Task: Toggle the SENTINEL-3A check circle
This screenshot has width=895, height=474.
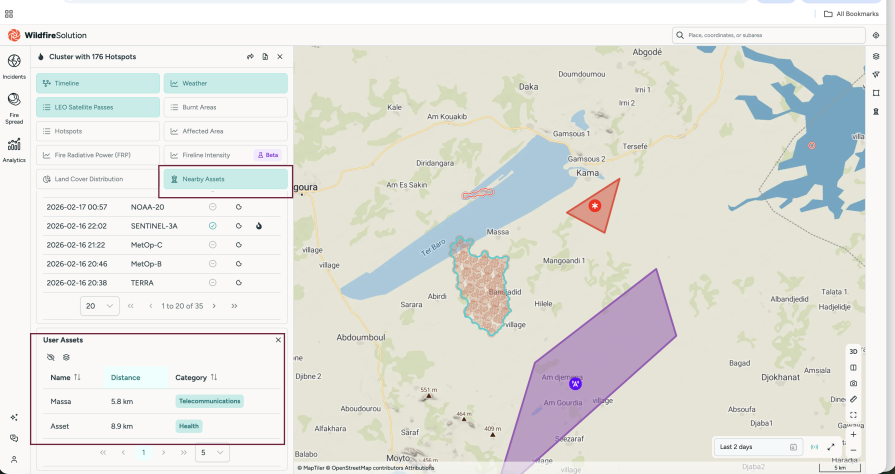Action: click(212, 226)
